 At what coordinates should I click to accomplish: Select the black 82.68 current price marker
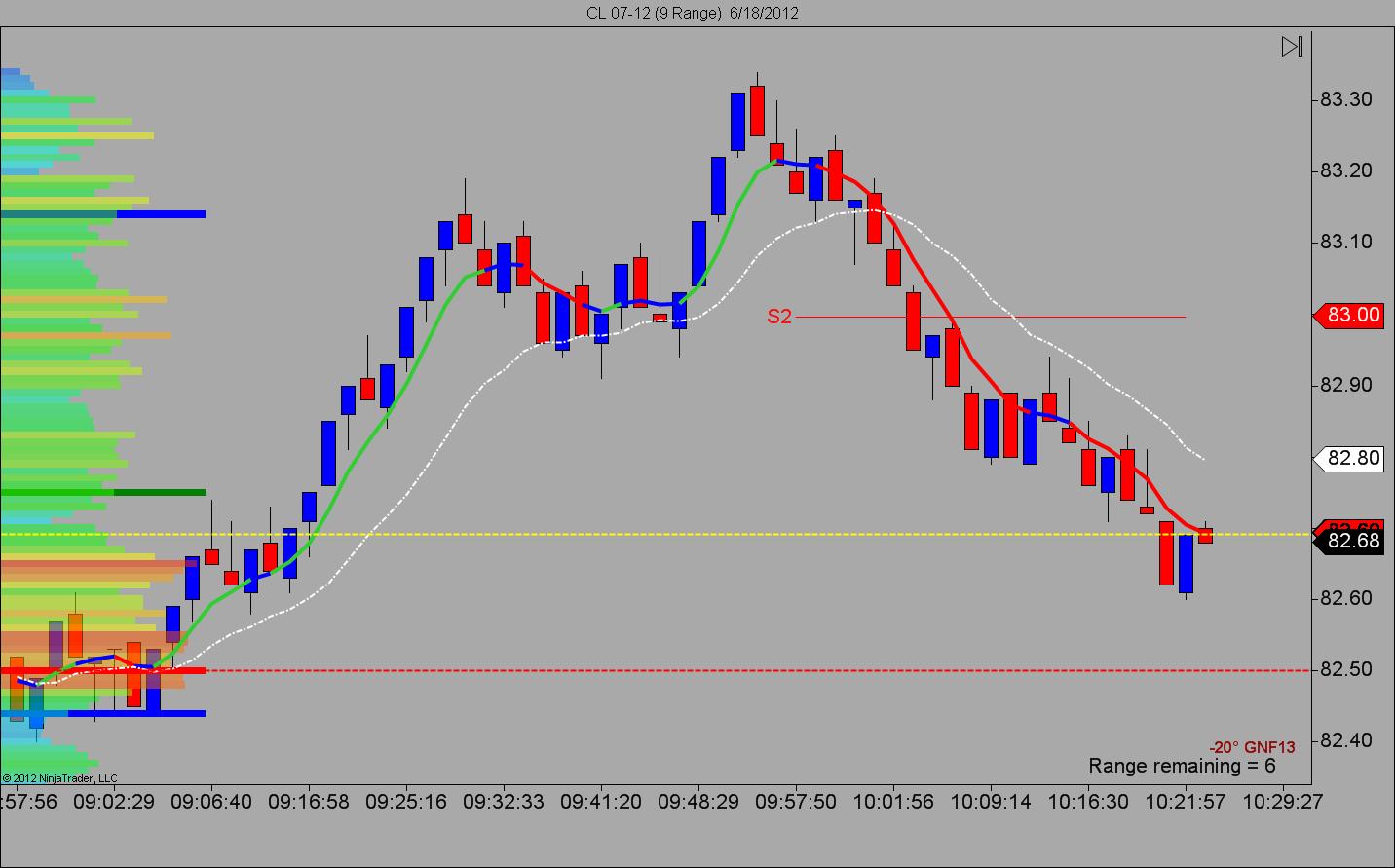click(1350, 541)
